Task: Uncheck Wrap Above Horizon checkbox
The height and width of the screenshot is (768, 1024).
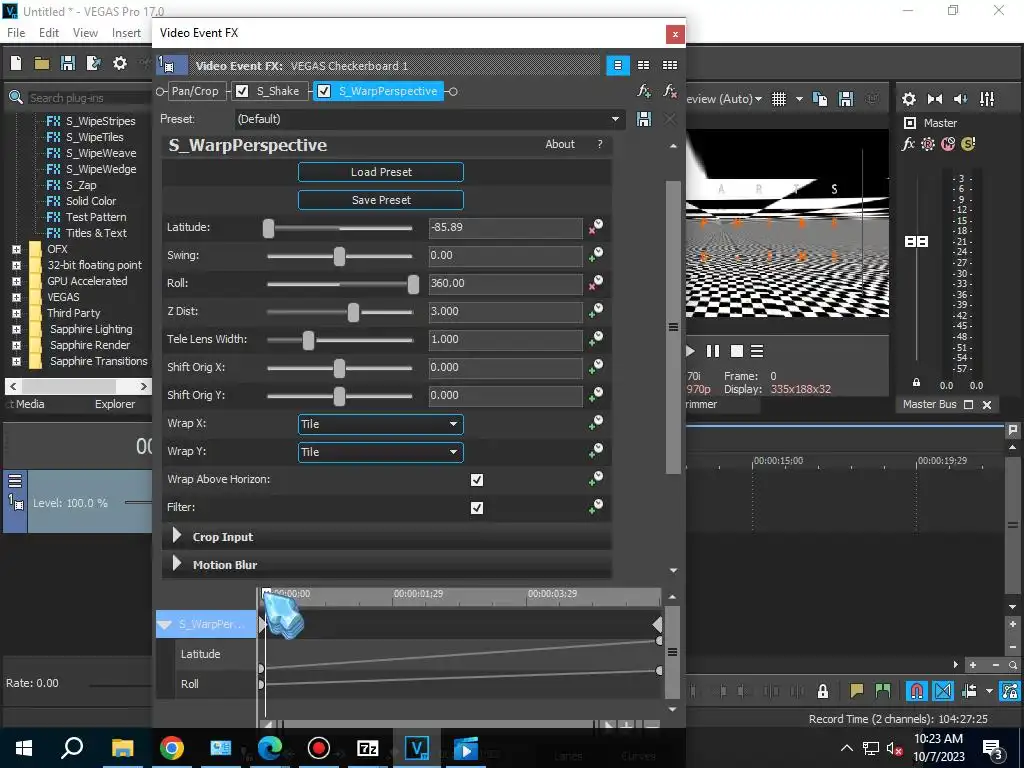Action: (477, 480)
